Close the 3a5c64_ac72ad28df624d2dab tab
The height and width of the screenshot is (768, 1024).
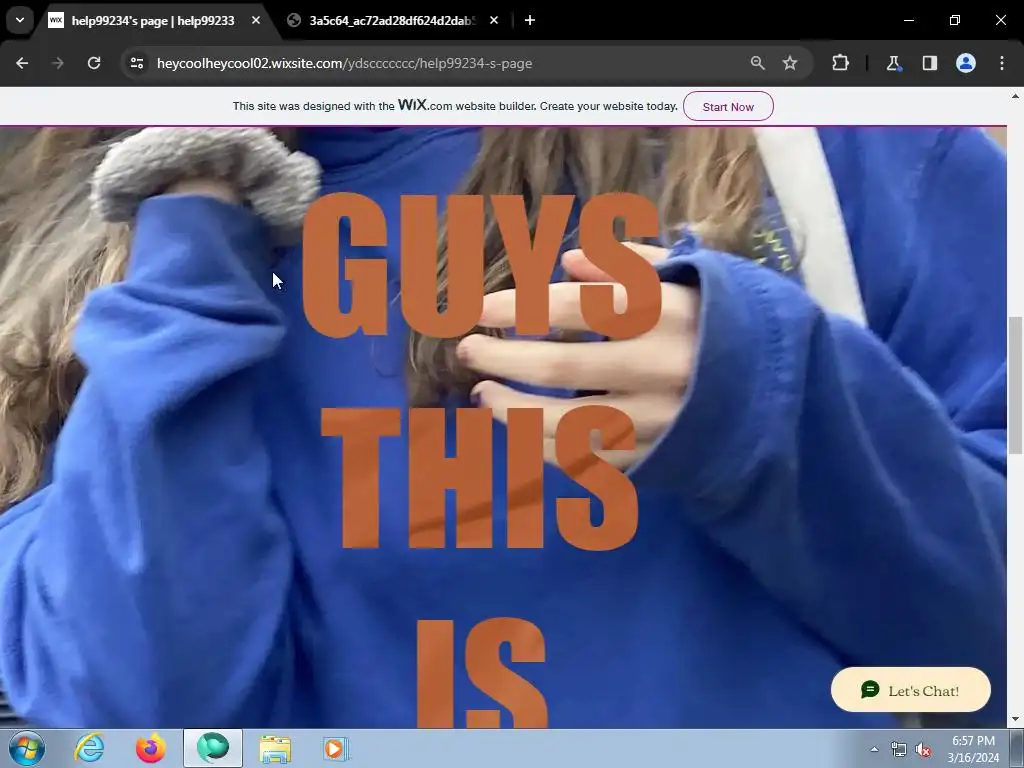pos(494,21)
